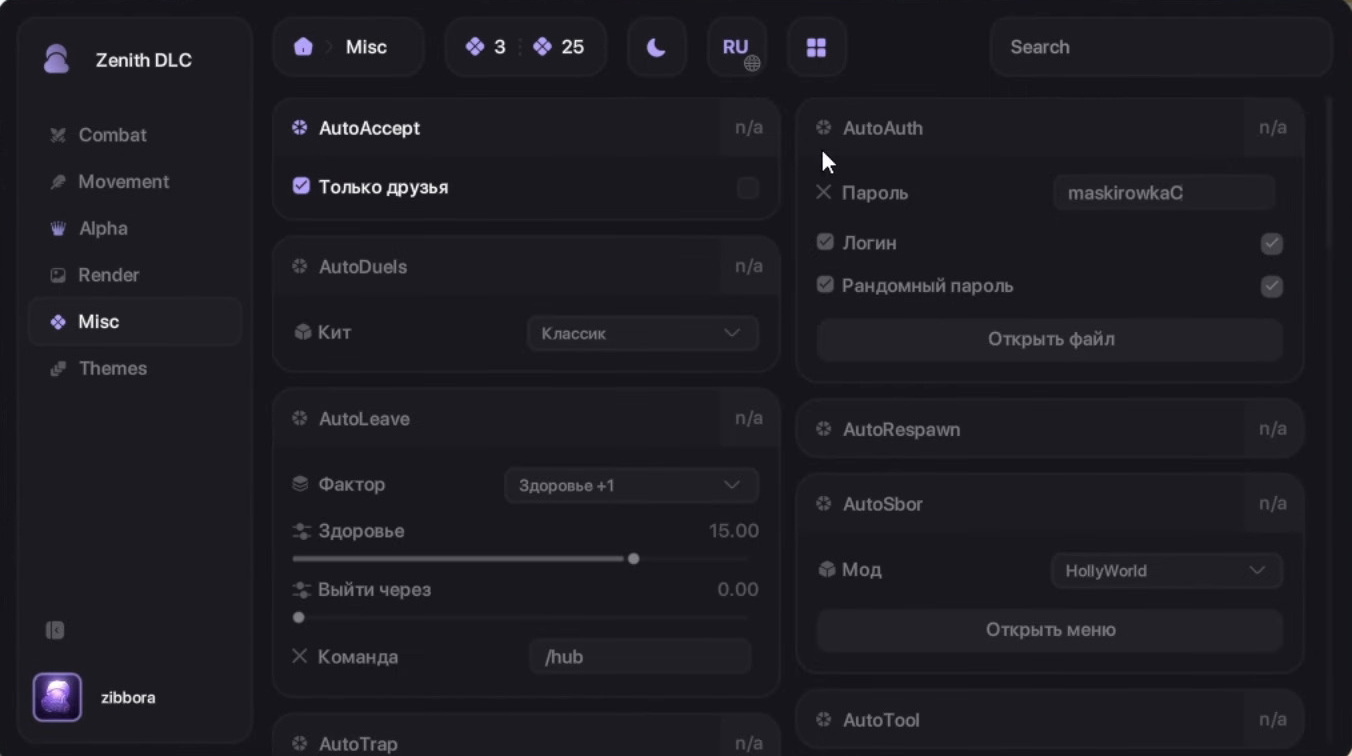Toggle the Рандомный пароль right checkbox
The width and height of the screenshot is (1352, 756).
click(1271, 286)
